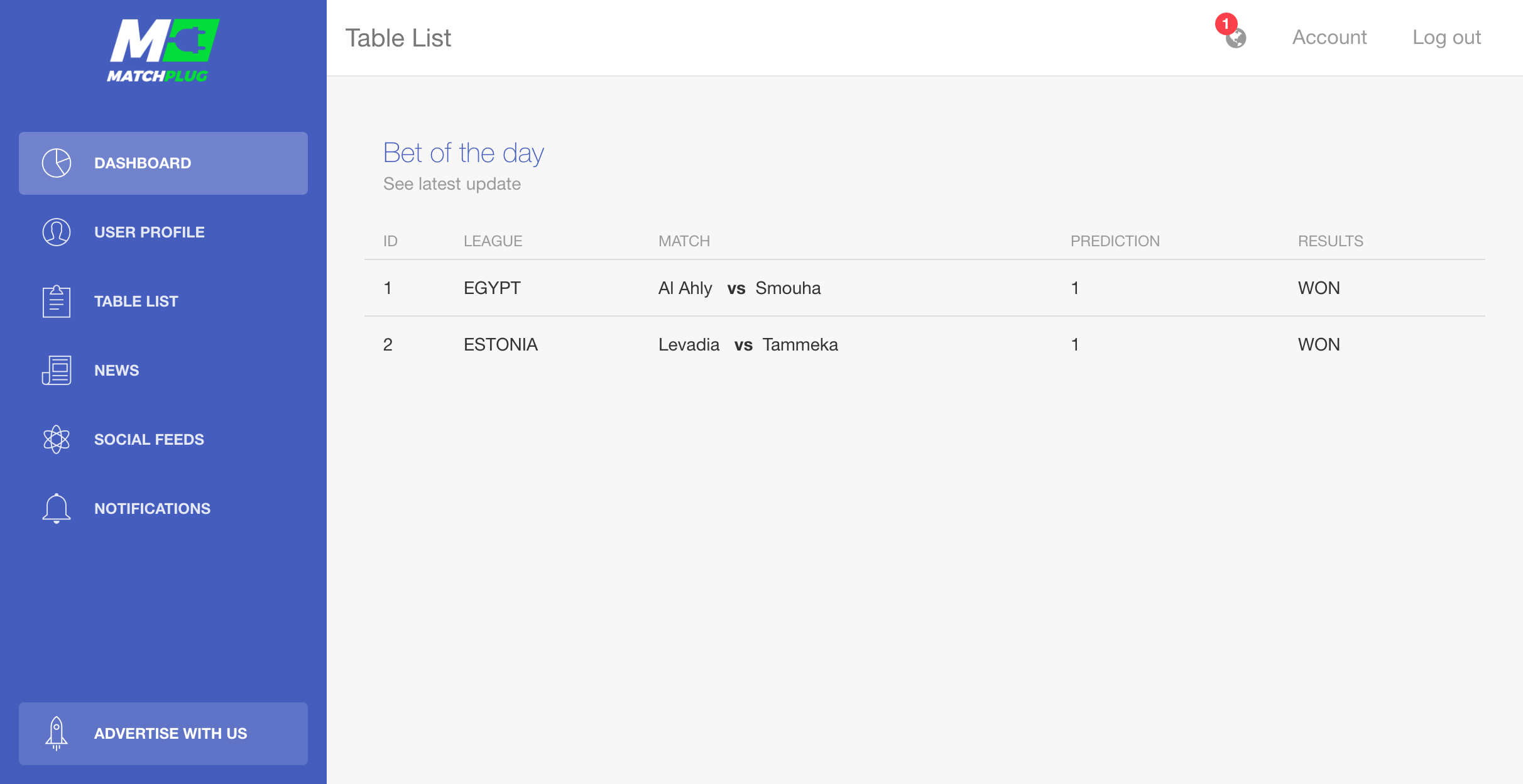This screenshot has width=1523, height=784.
Task: Select the Levadia vs Tammeka row
Action: click(x=925, y=344)
